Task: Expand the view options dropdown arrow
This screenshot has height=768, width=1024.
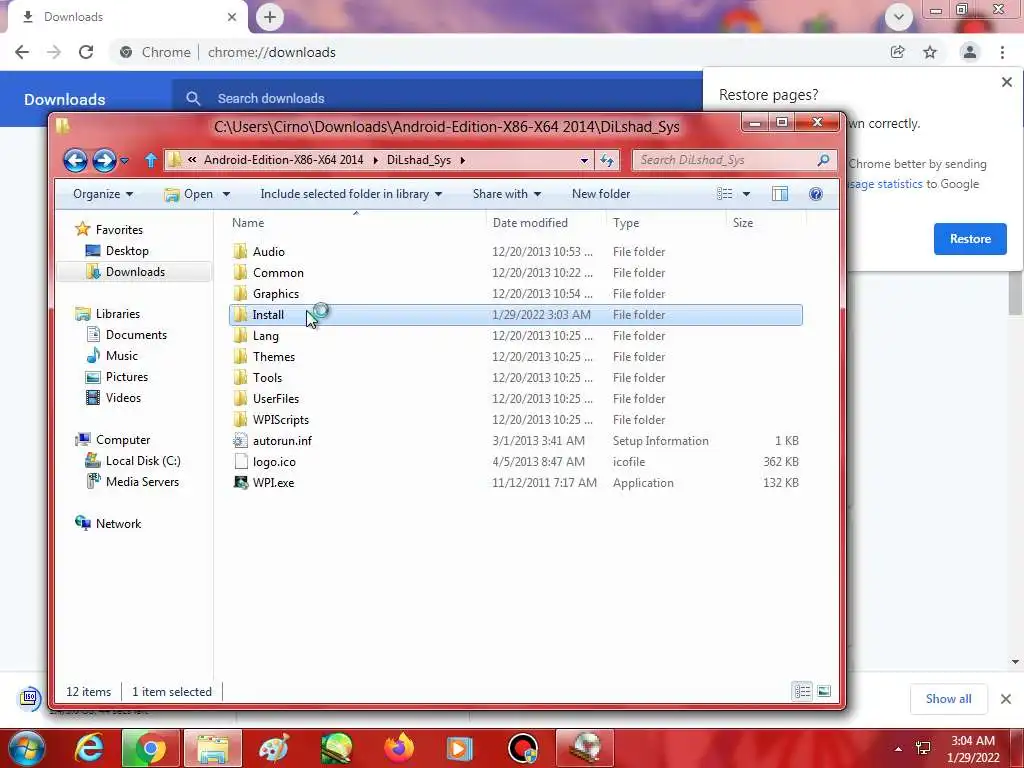Action: coord(746,194)
